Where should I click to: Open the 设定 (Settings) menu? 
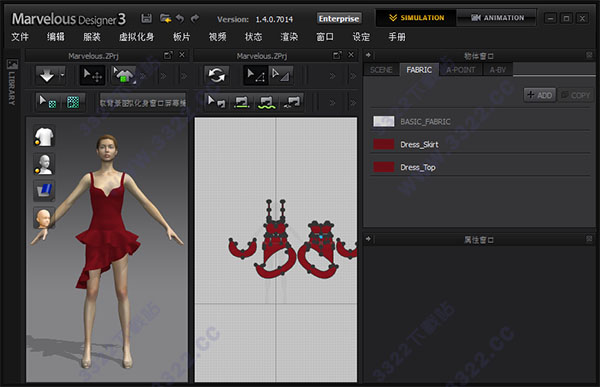[x=361, y=37]
